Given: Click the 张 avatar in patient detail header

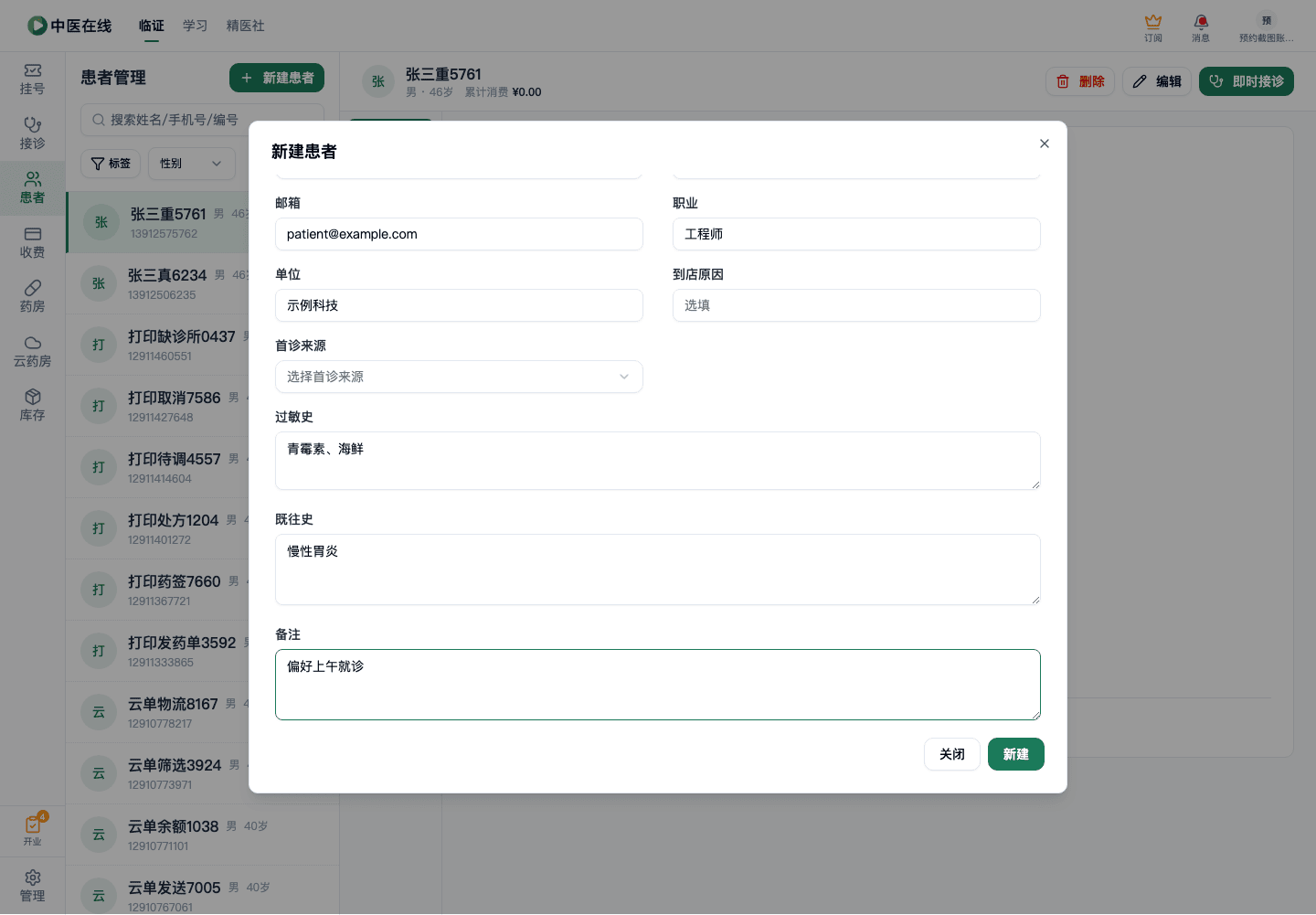Looking at the screenshot, I should [x=378, y=81].
